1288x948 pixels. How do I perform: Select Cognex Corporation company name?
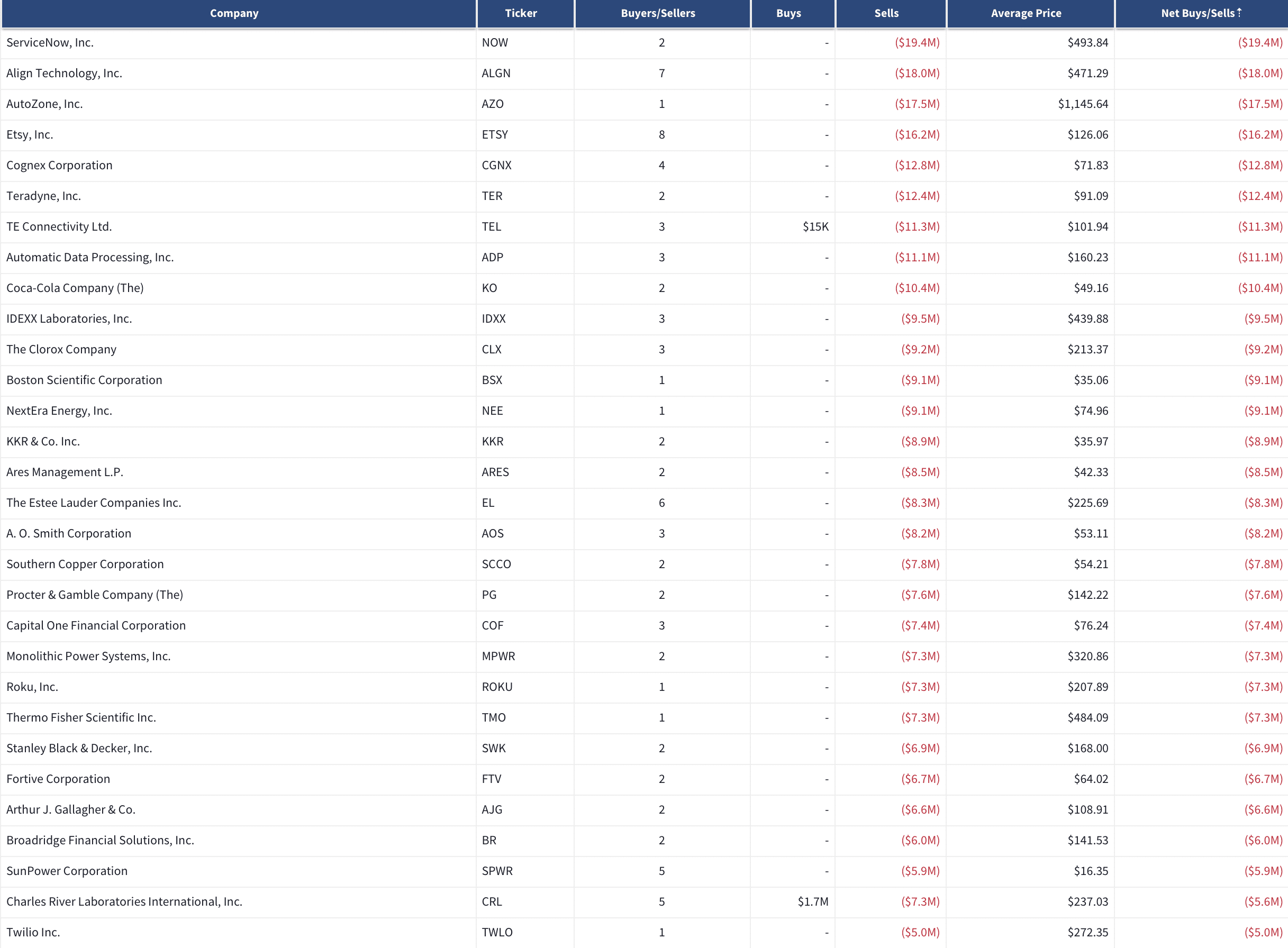(x=59, y=165)
